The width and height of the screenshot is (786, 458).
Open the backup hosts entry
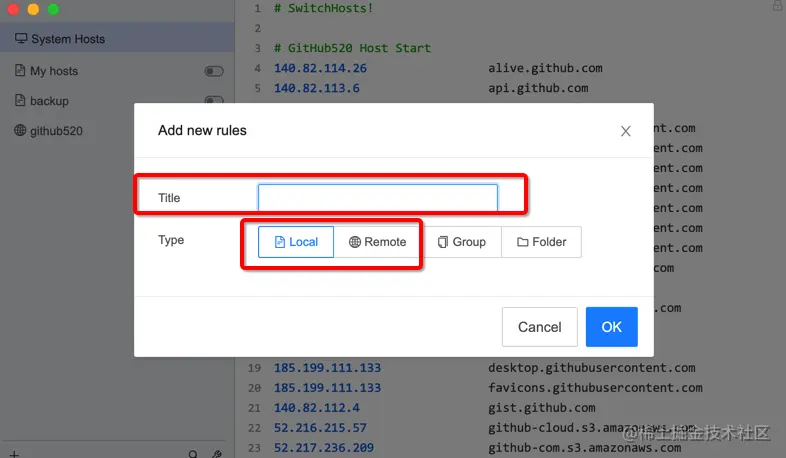click(49, 101)
